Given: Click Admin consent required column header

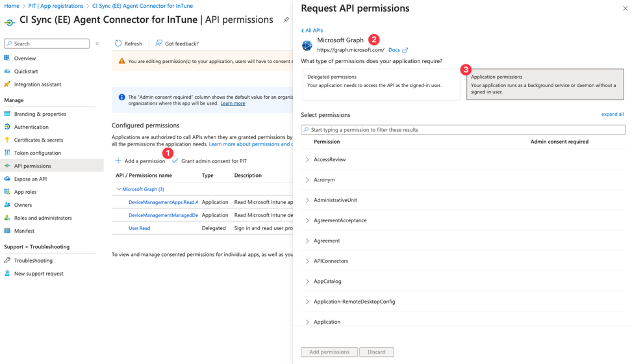Looking at the screenshot, I should [559, 142].
